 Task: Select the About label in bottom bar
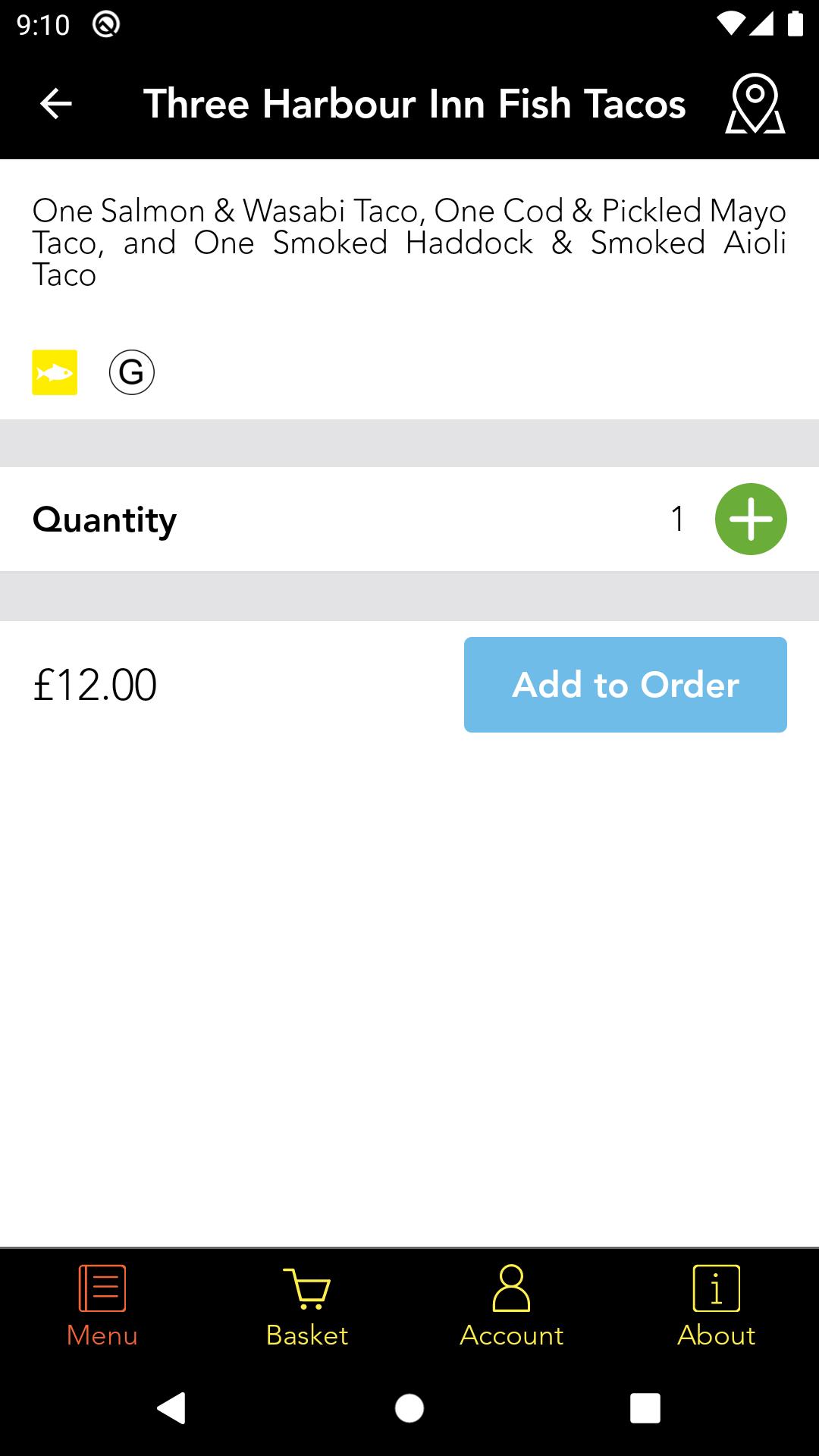pyautogui.click(x=717, y=1335)
